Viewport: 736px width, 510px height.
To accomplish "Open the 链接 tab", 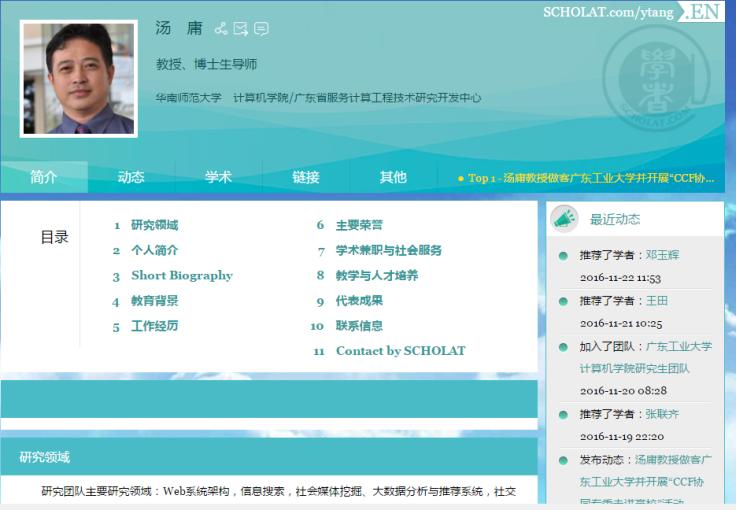I will coord(306,177).
